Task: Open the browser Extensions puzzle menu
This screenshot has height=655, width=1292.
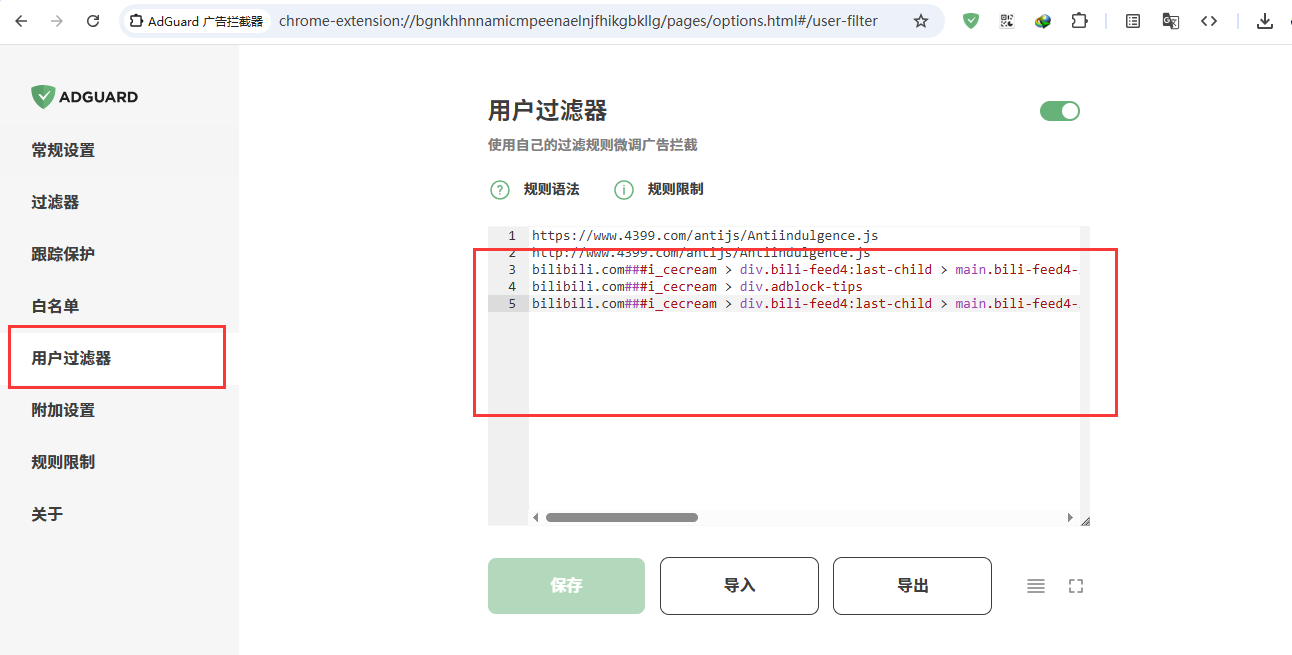Action: pos(1079,21)
